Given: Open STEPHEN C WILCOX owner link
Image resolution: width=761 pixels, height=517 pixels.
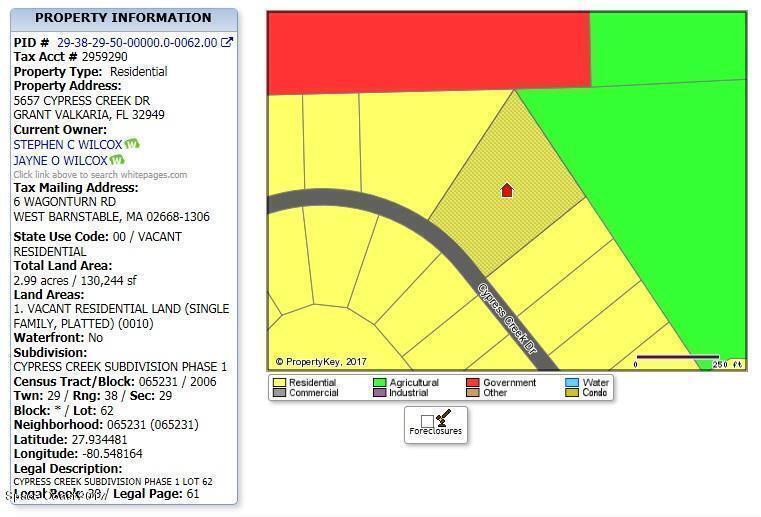Looking at the screenshot, I should pos(67,145).
